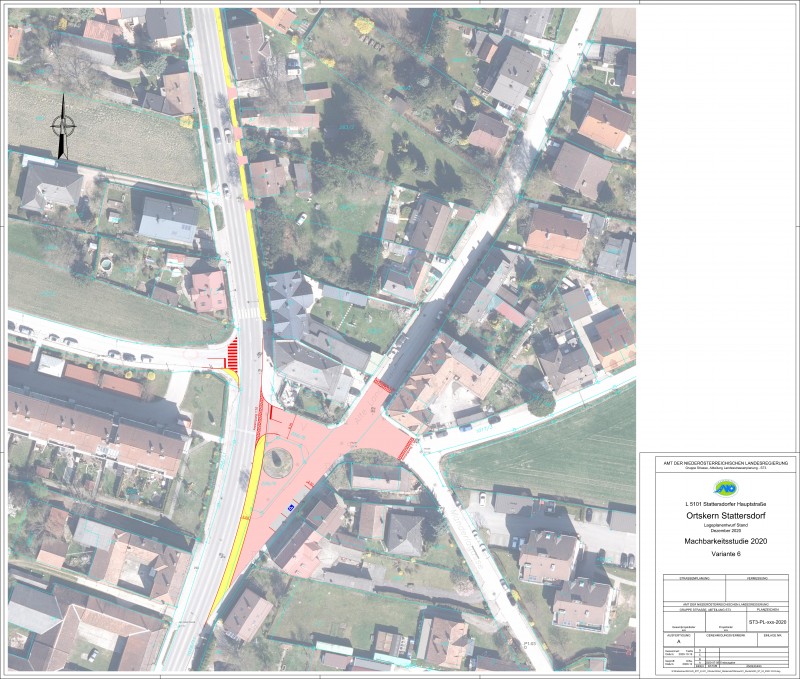Select the 'Variante 6' label
This screenshot has height=679, width=800.
[x=724, y=554]
